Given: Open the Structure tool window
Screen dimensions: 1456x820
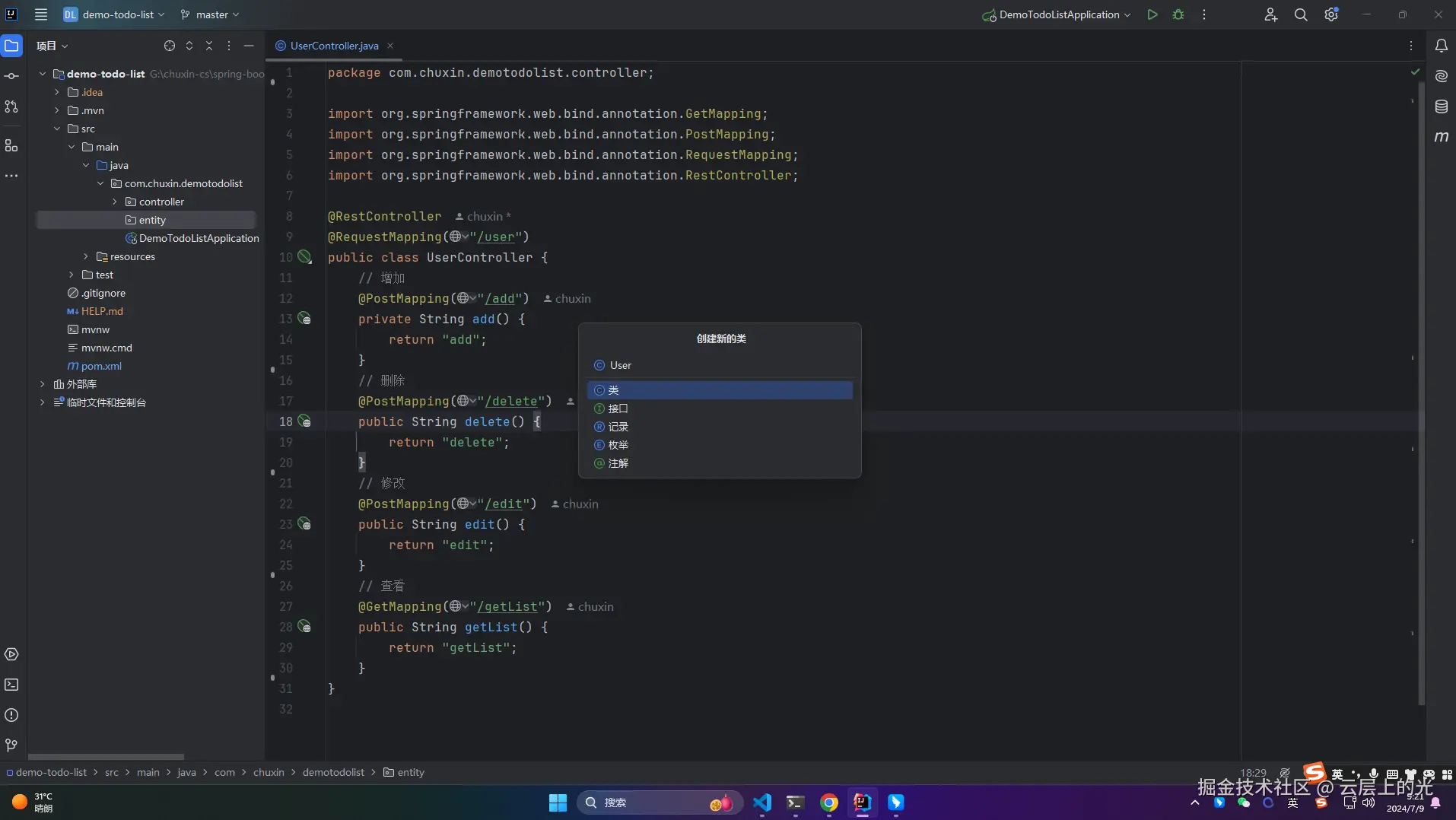Looking at the screenshot, I should (11, 145).
